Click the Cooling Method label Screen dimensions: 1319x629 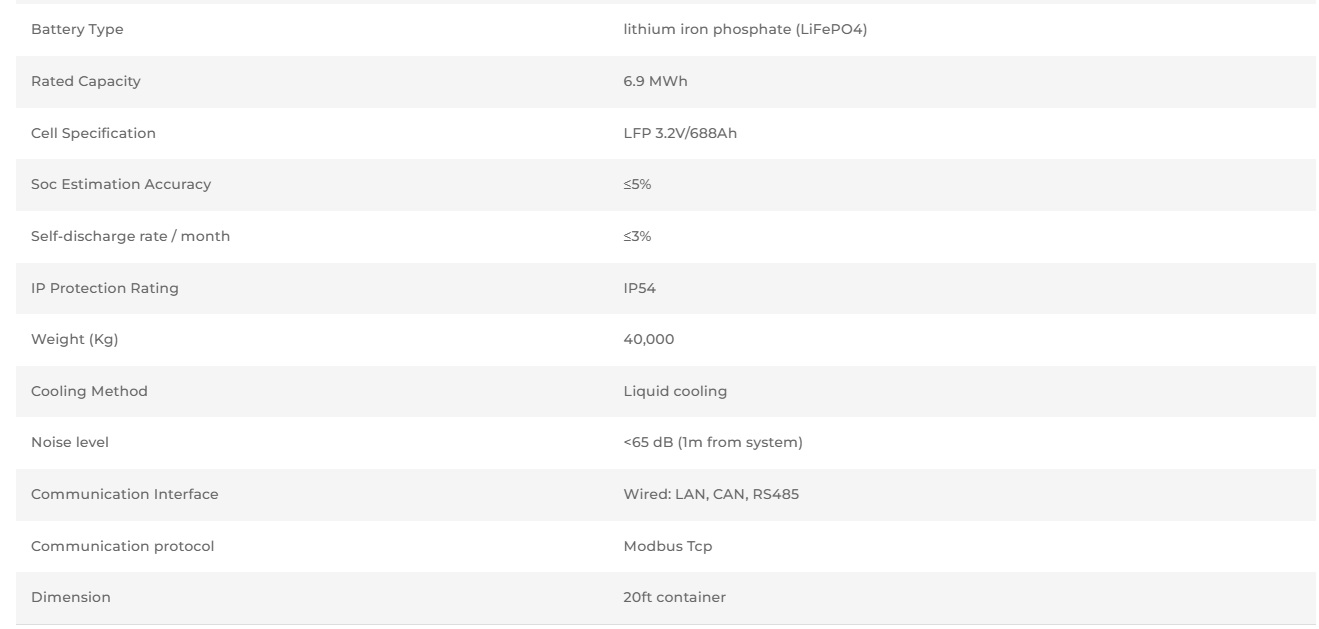[89, 391]
